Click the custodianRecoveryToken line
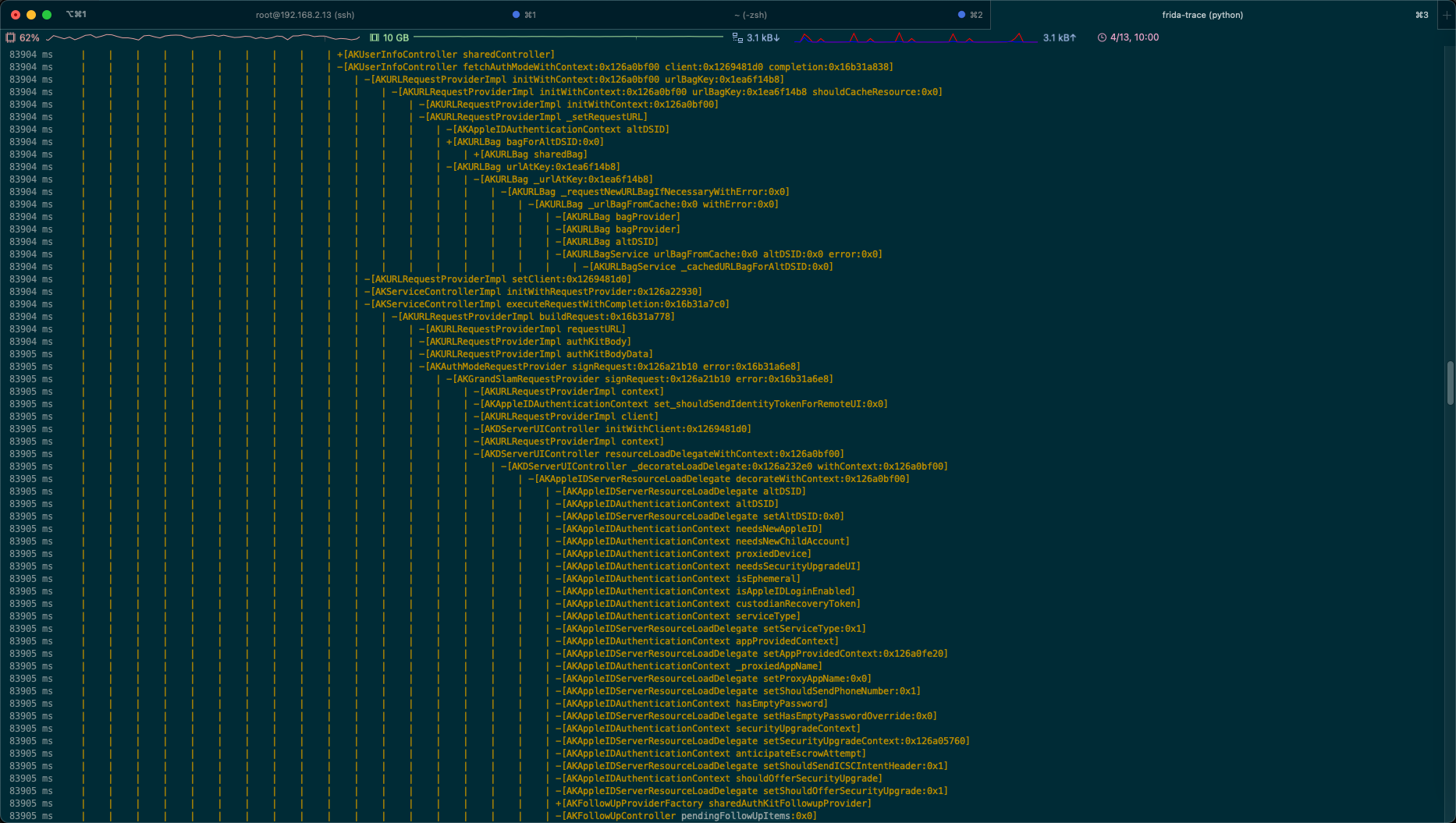The height and width of the screenshot is (823, 1456). coord(708,604)
